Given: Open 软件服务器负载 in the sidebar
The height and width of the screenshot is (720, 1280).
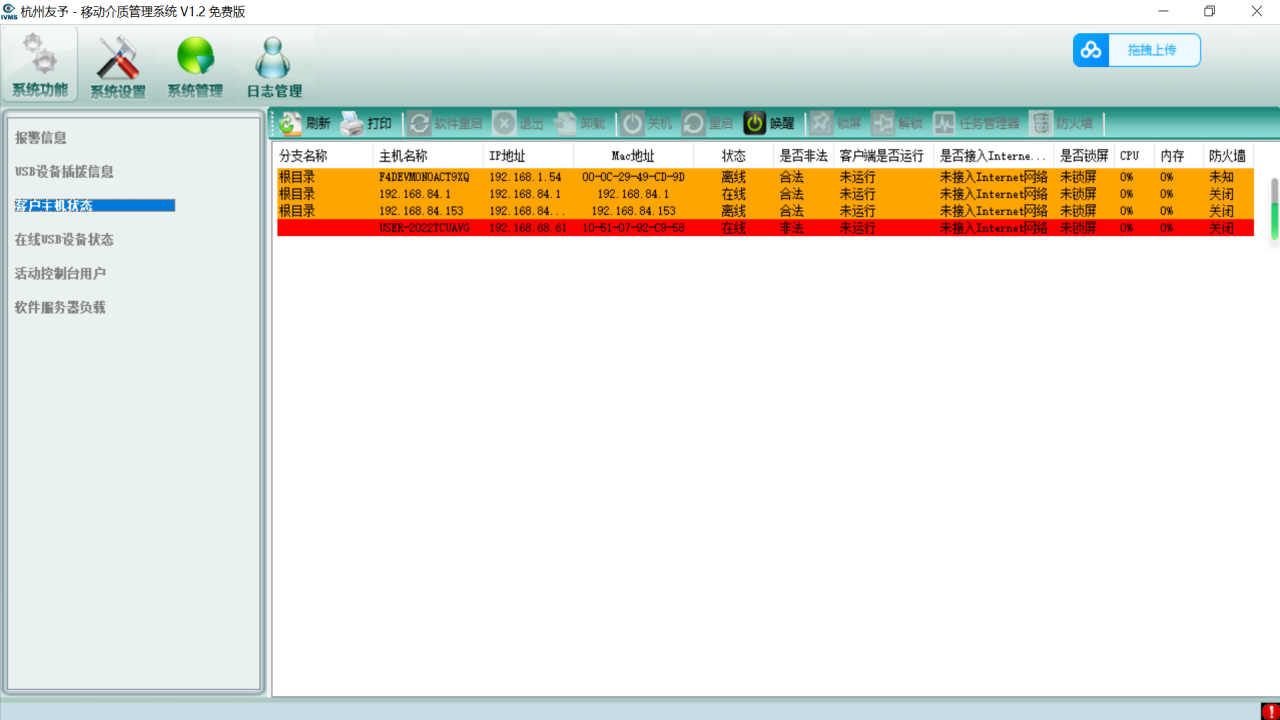Looking at the screenshot, I should 60,308.
